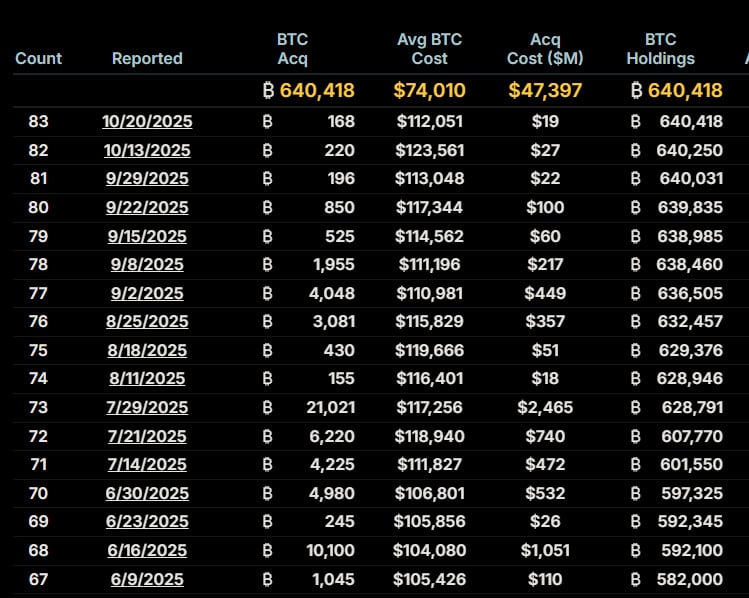Image resolution: width=749 pixels, height=598 pixels.
Task: Open the 7/29/2025 purchase report link
Action: (147, 408)
